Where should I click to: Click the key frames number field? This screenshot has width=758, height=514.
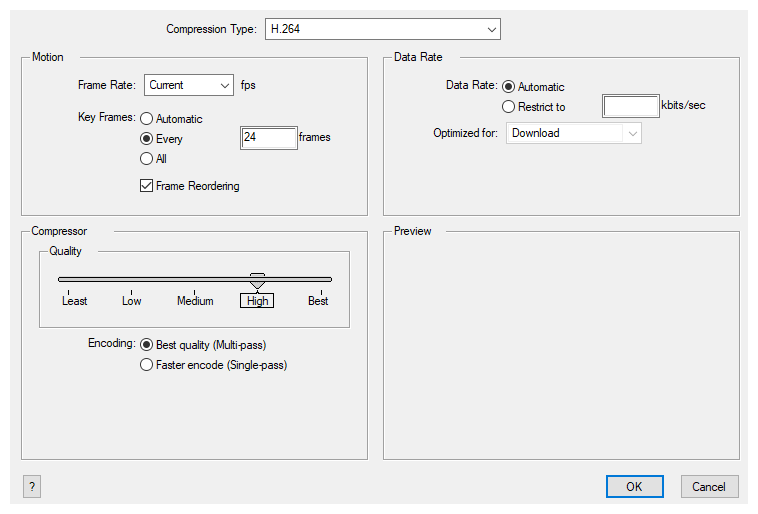pyautogui.click(x=269, y=138)
